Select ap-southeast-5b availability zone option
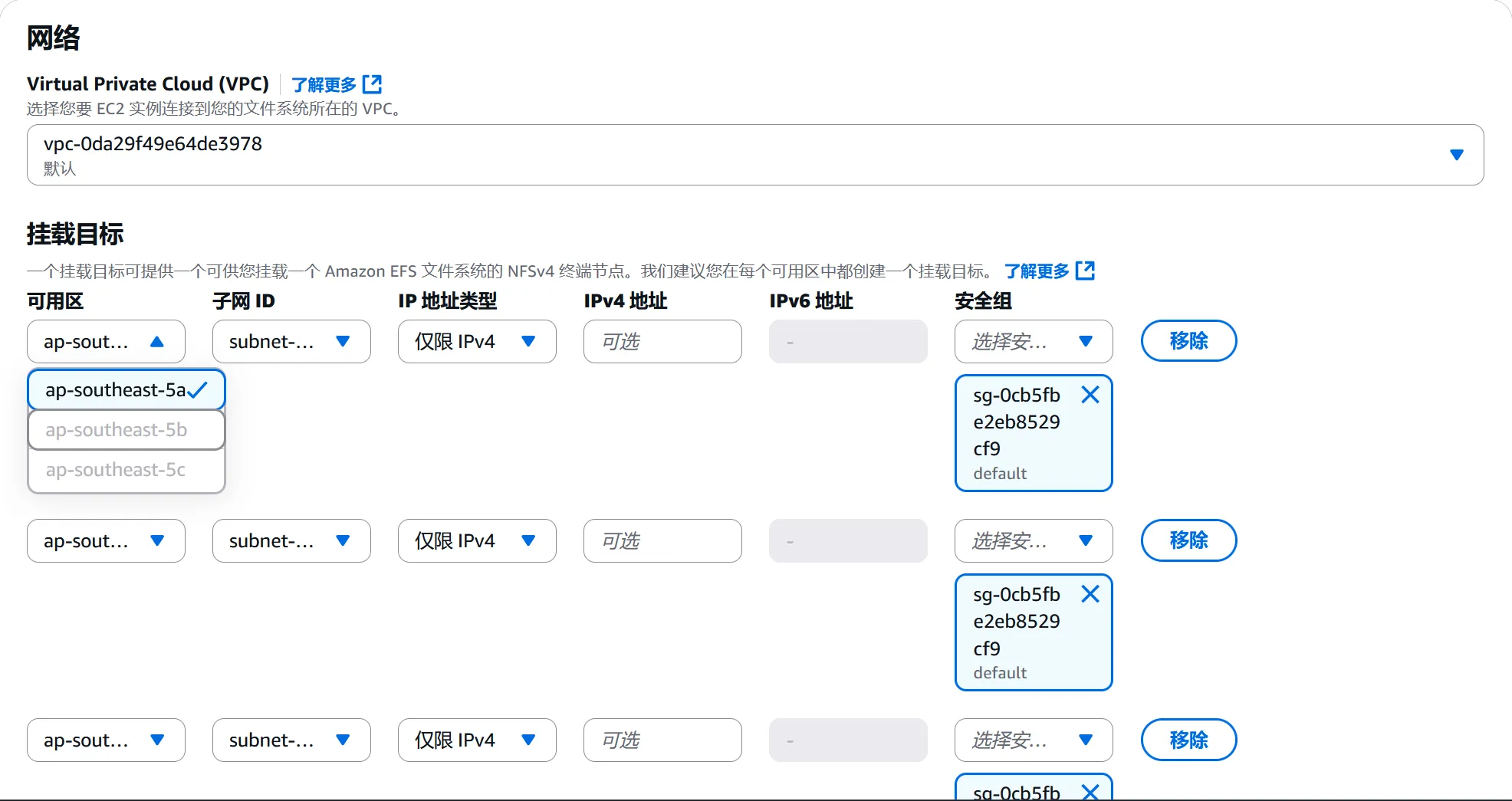1512x801 pixels. click(x=117, y=430)
